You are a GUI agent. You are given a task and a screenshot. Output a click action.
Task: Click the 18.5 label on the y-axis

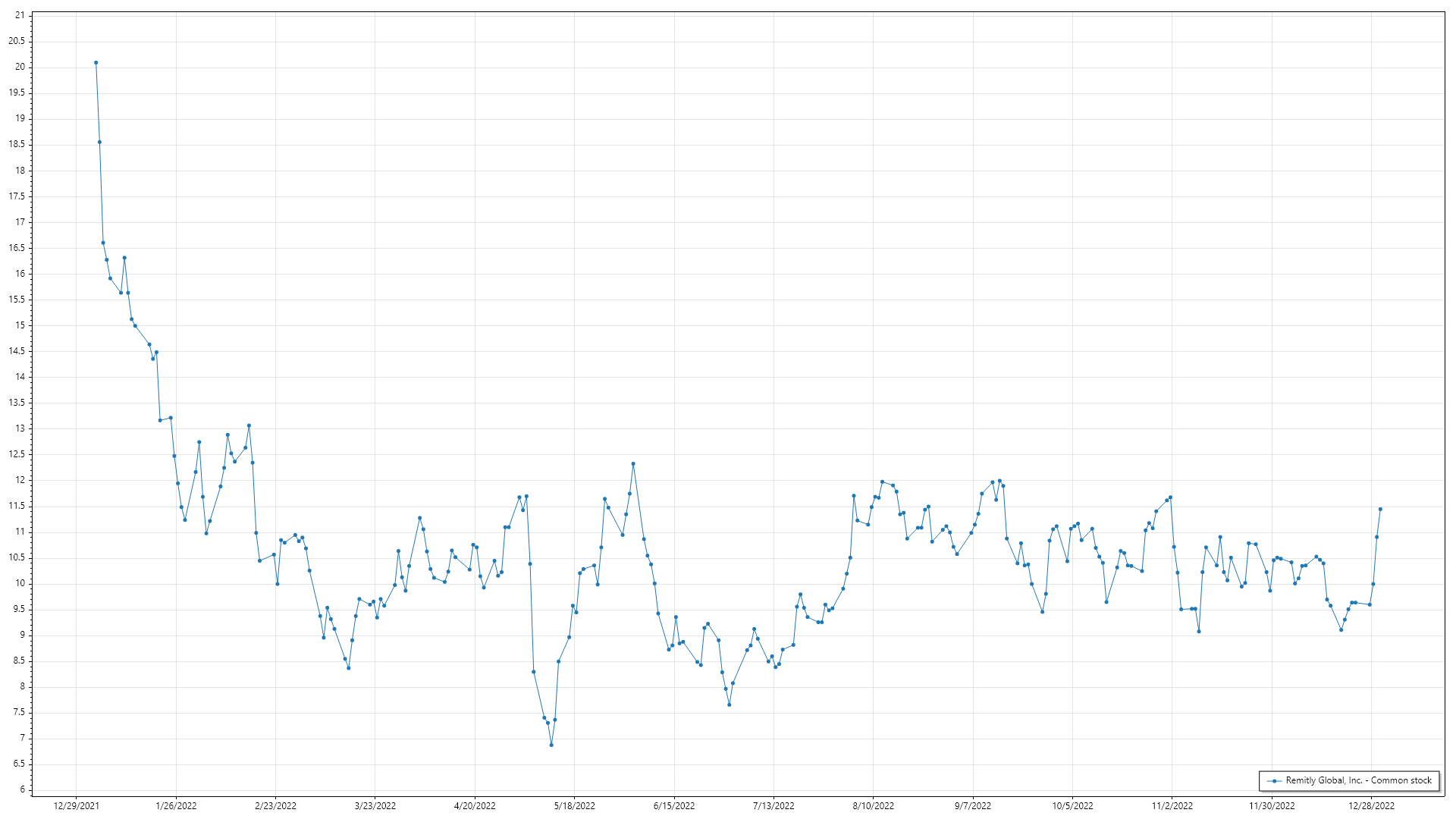pos(17,144)
